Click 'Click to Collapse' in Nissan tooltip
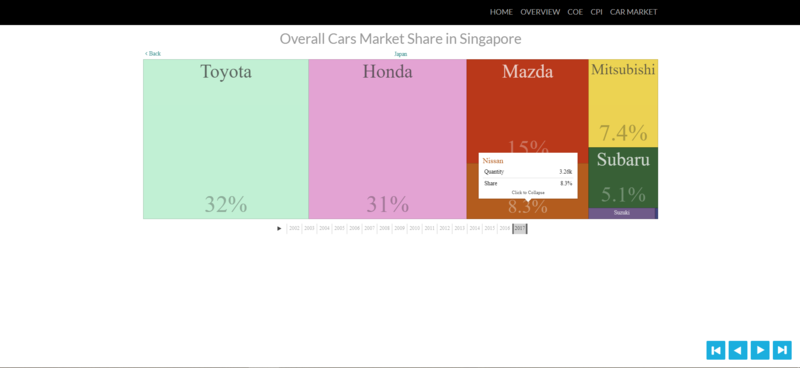This screenshot has width=800, height=368. pyautogui.click(x=528, y=193)
